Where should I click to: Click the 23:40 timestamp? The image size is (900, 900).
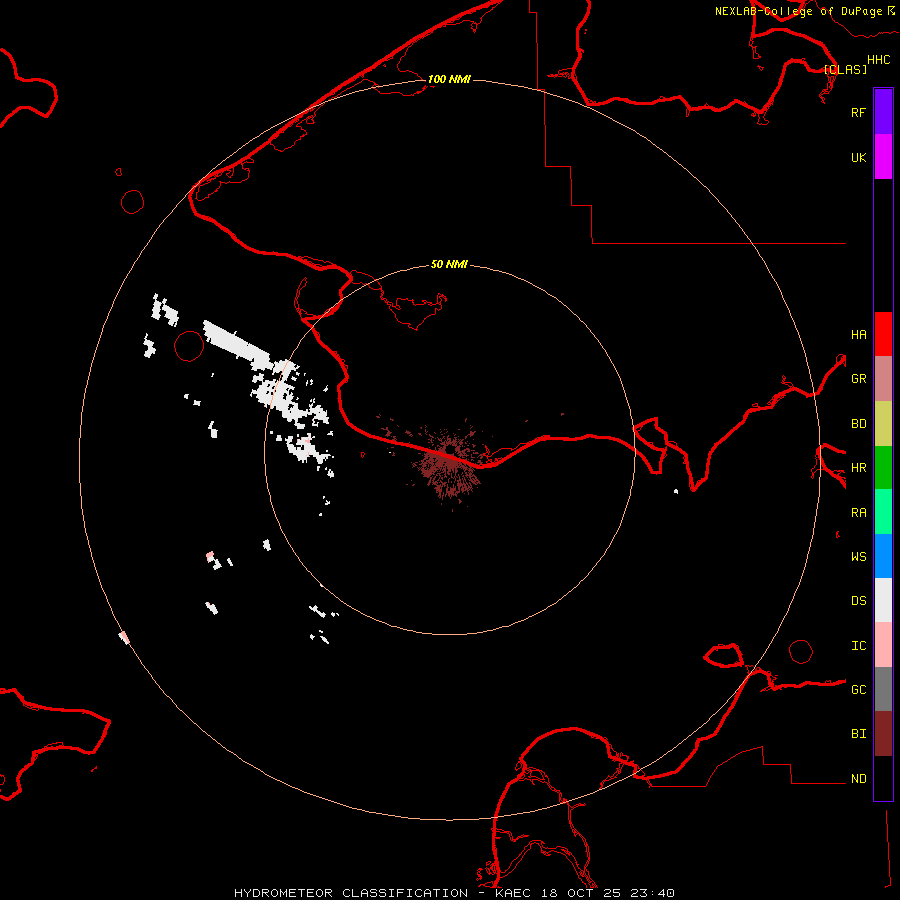tap(651, 893)
